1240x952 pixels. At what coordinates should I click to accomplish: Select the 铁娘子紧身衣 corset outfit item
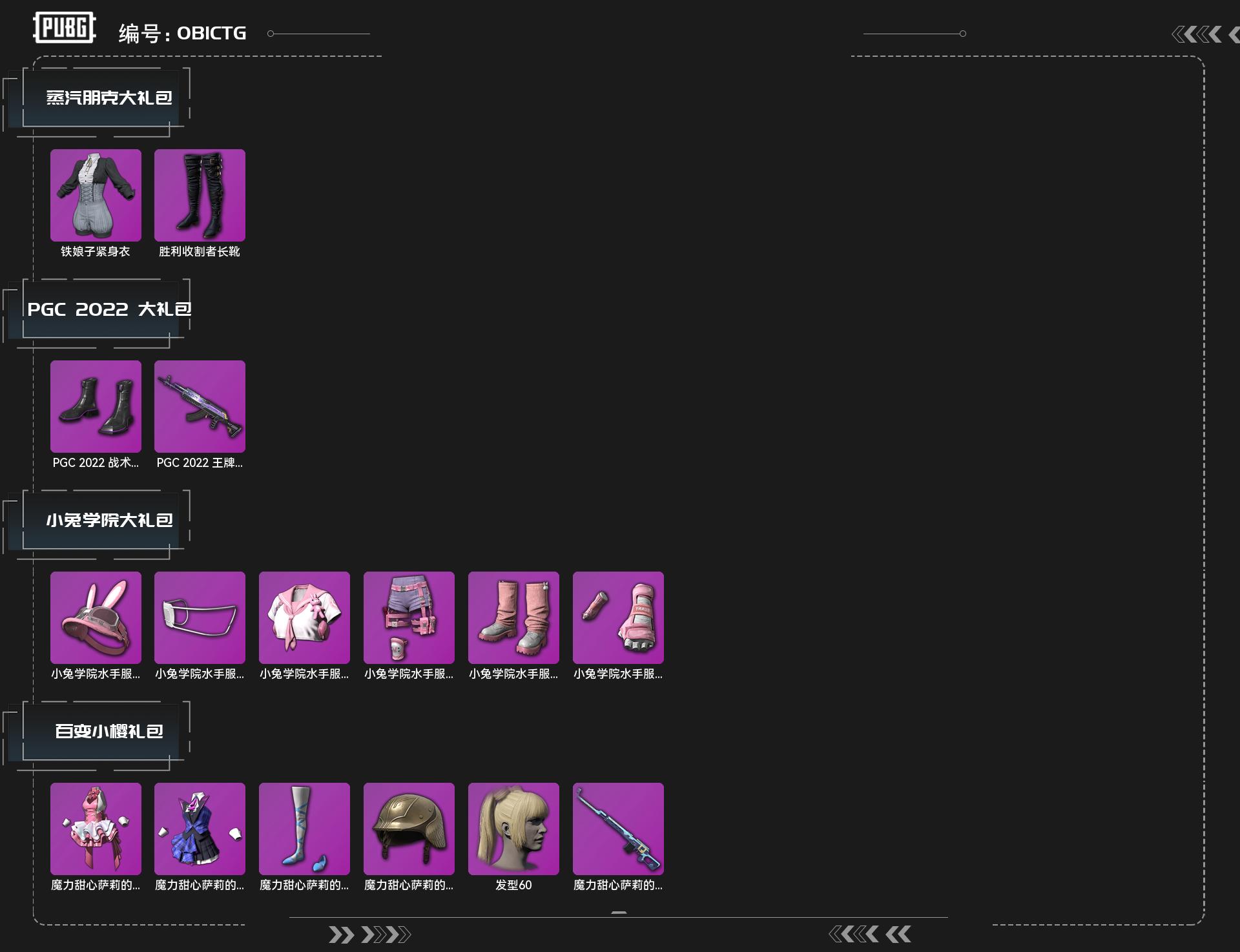coord(96,195)
